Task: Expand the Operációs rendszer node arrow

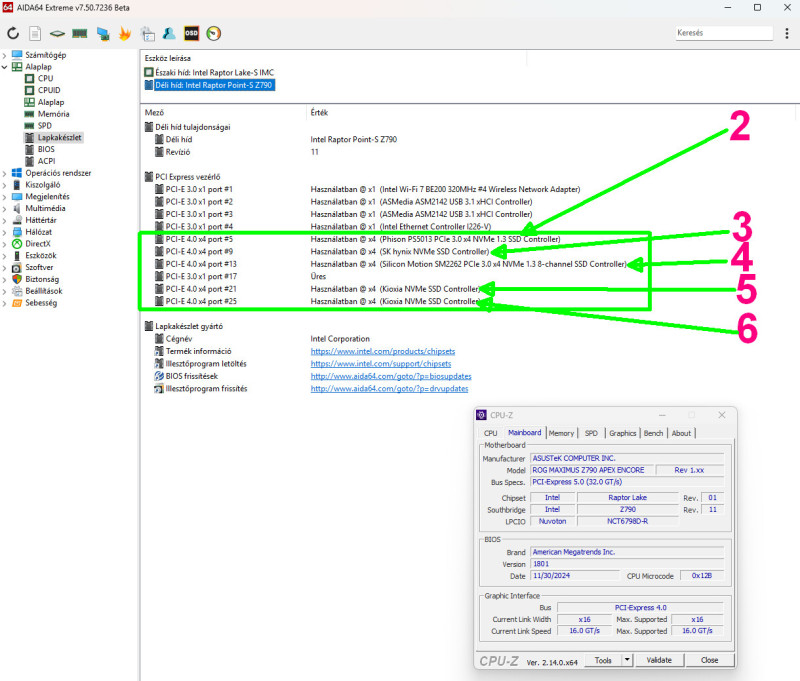Action: (5, 173)
